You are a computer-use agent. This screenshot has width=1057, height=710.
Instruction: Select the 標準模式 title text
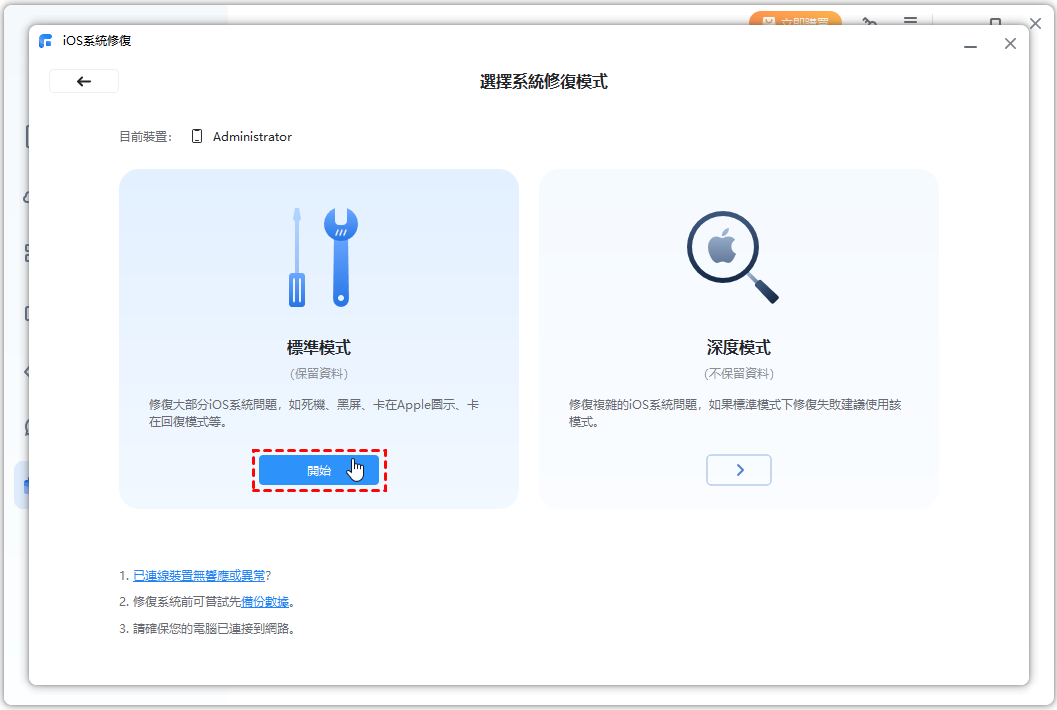pyautogui.click(x=318, y=348)
